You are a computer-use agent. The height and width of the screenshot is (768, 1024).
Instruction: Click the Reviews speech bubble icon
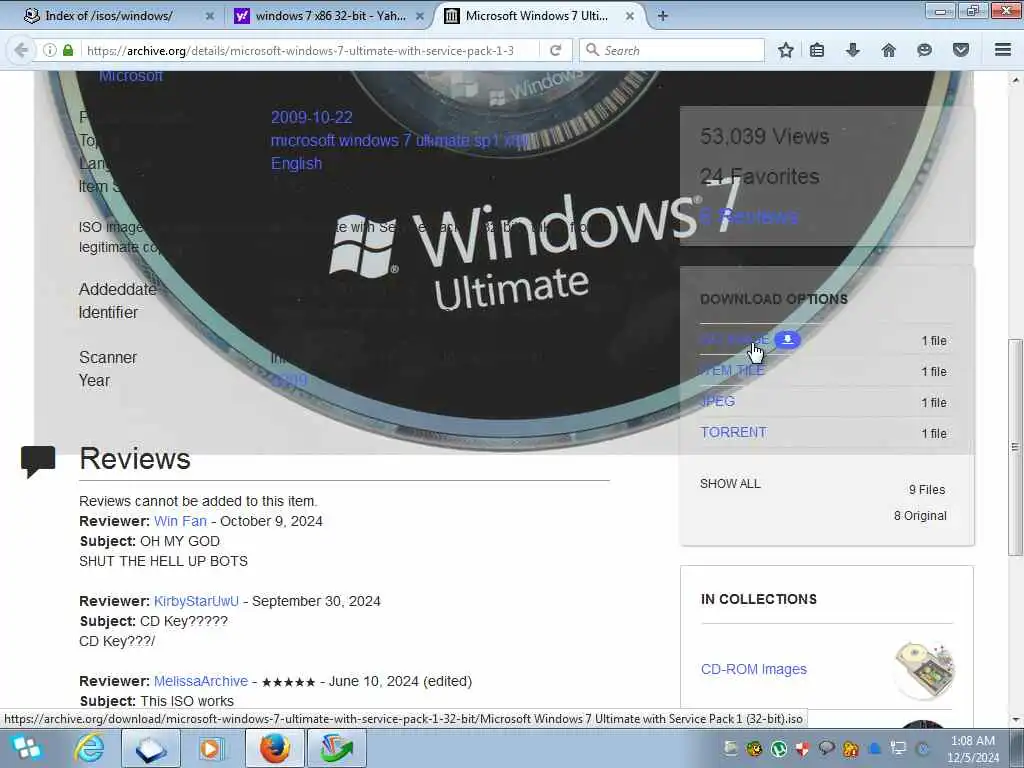(x=38, y=461)
